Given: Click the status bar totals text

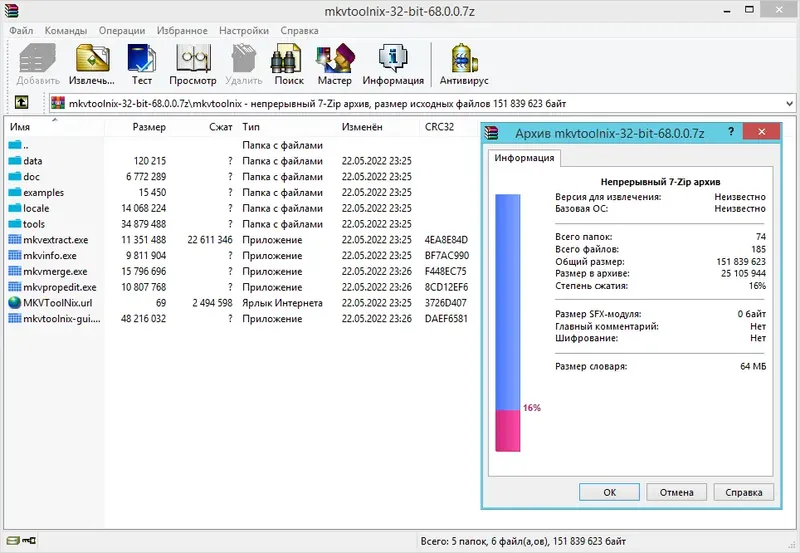Looking at the screenshot, I should click(x=523, y=541).
